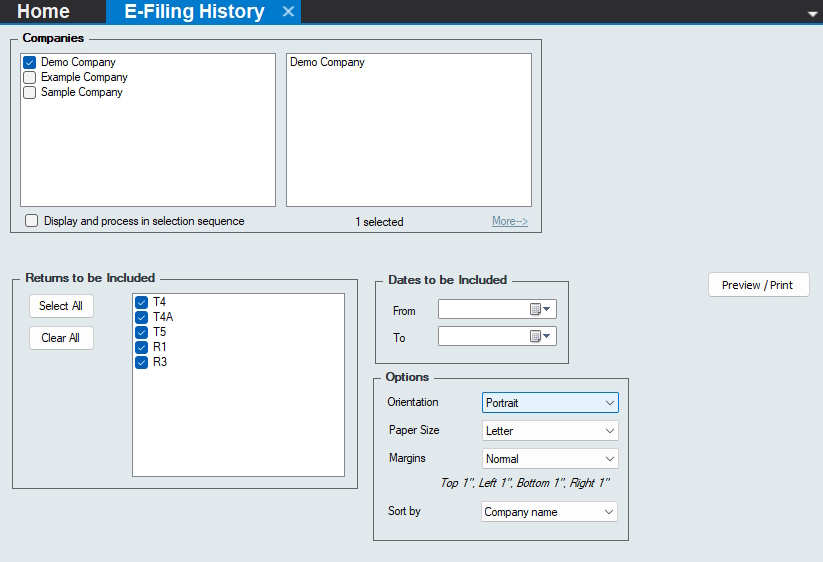Uncheck the R3 return checkbox
Viewport: 823px width, 562px height.
pyautogui.click(x=141, y=362)
